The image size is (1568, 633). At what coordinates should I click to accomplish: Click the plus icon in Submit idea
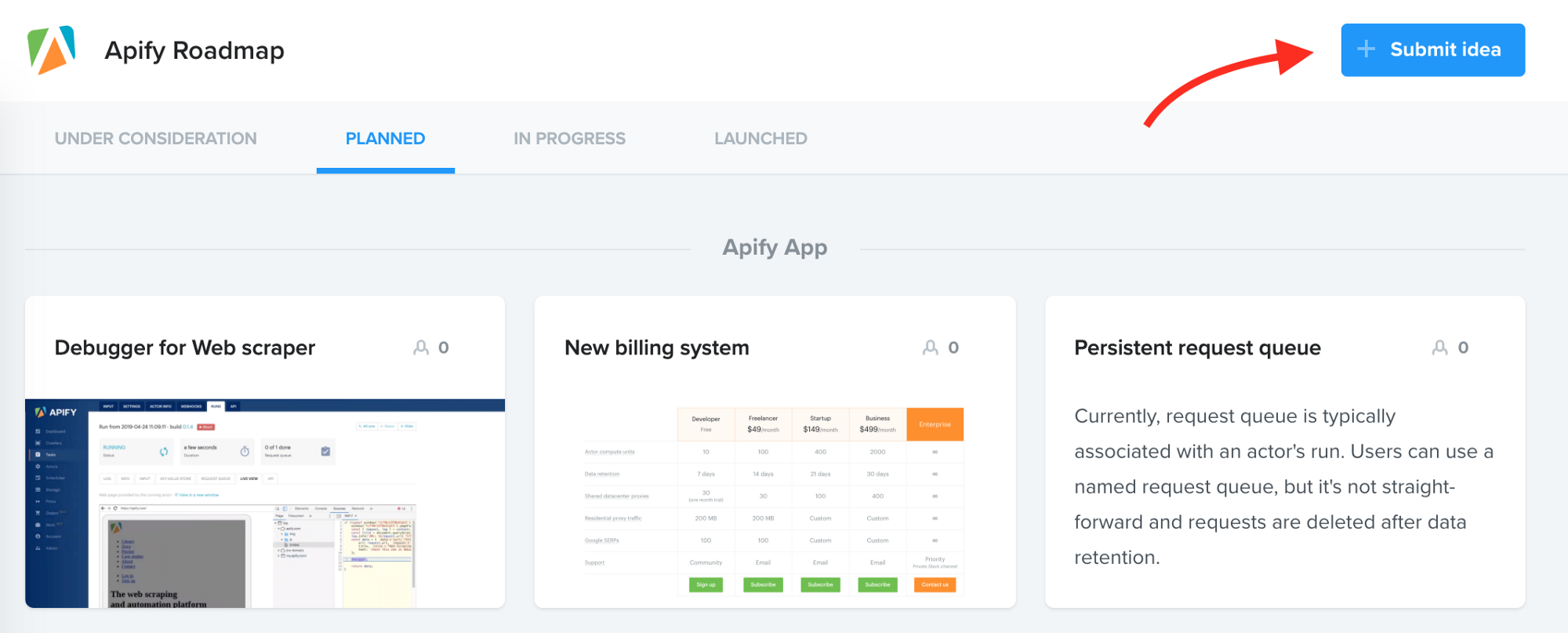tap(1366, 49)
